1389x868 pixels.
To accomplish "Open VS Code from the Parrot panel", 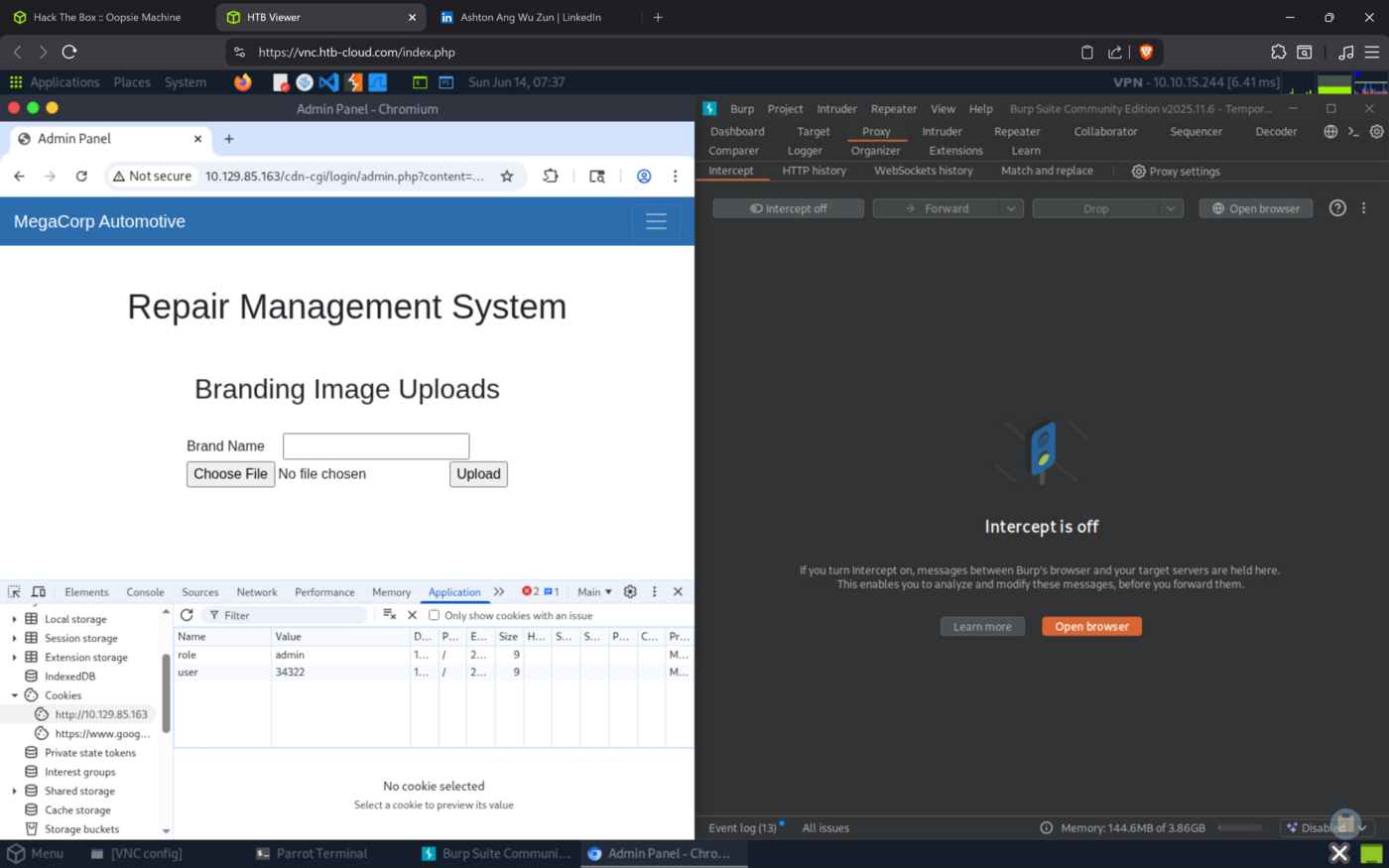I will [329, 82].
